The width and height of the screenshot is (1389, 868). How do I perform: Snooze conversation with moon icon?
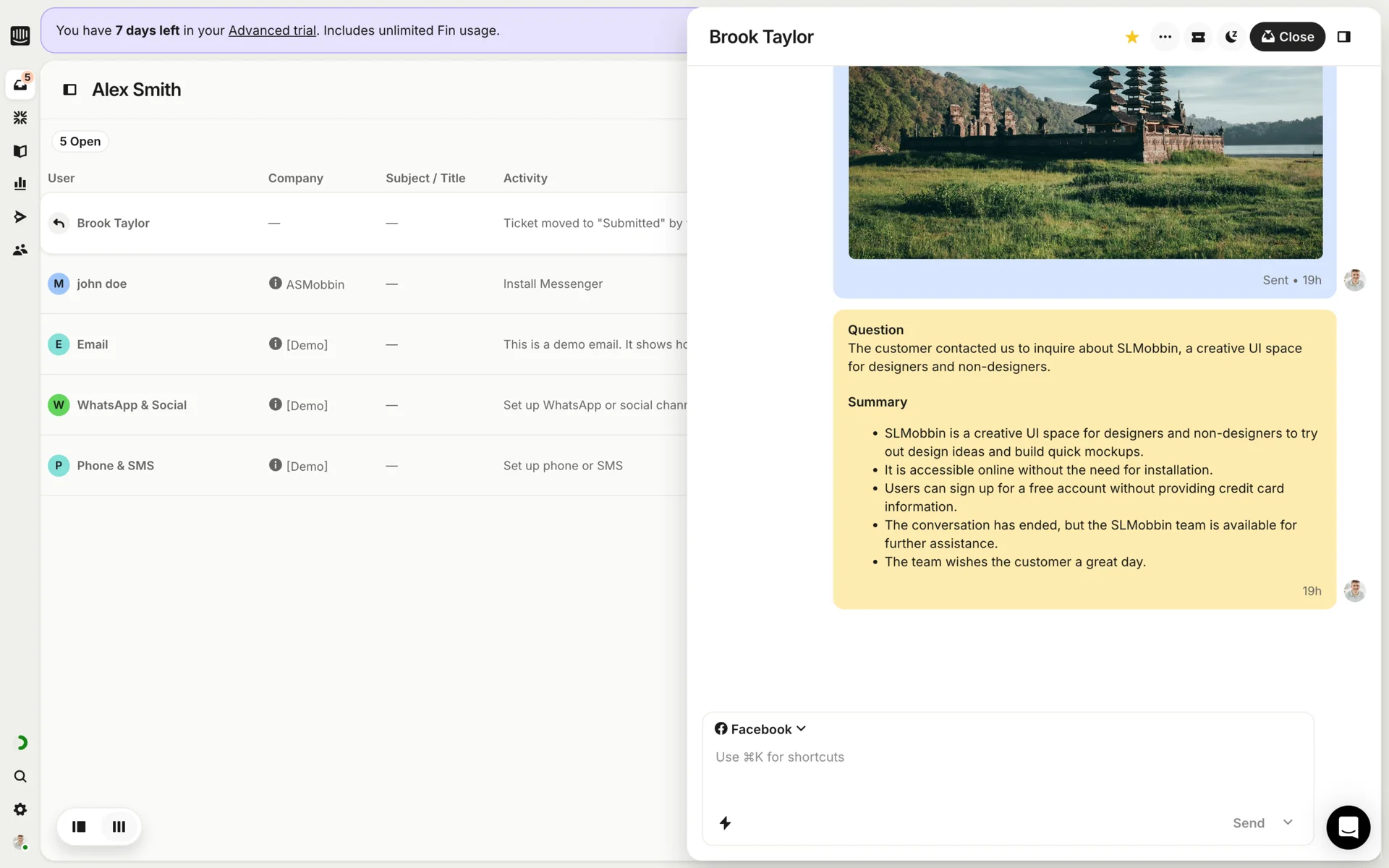point(1231,37)
